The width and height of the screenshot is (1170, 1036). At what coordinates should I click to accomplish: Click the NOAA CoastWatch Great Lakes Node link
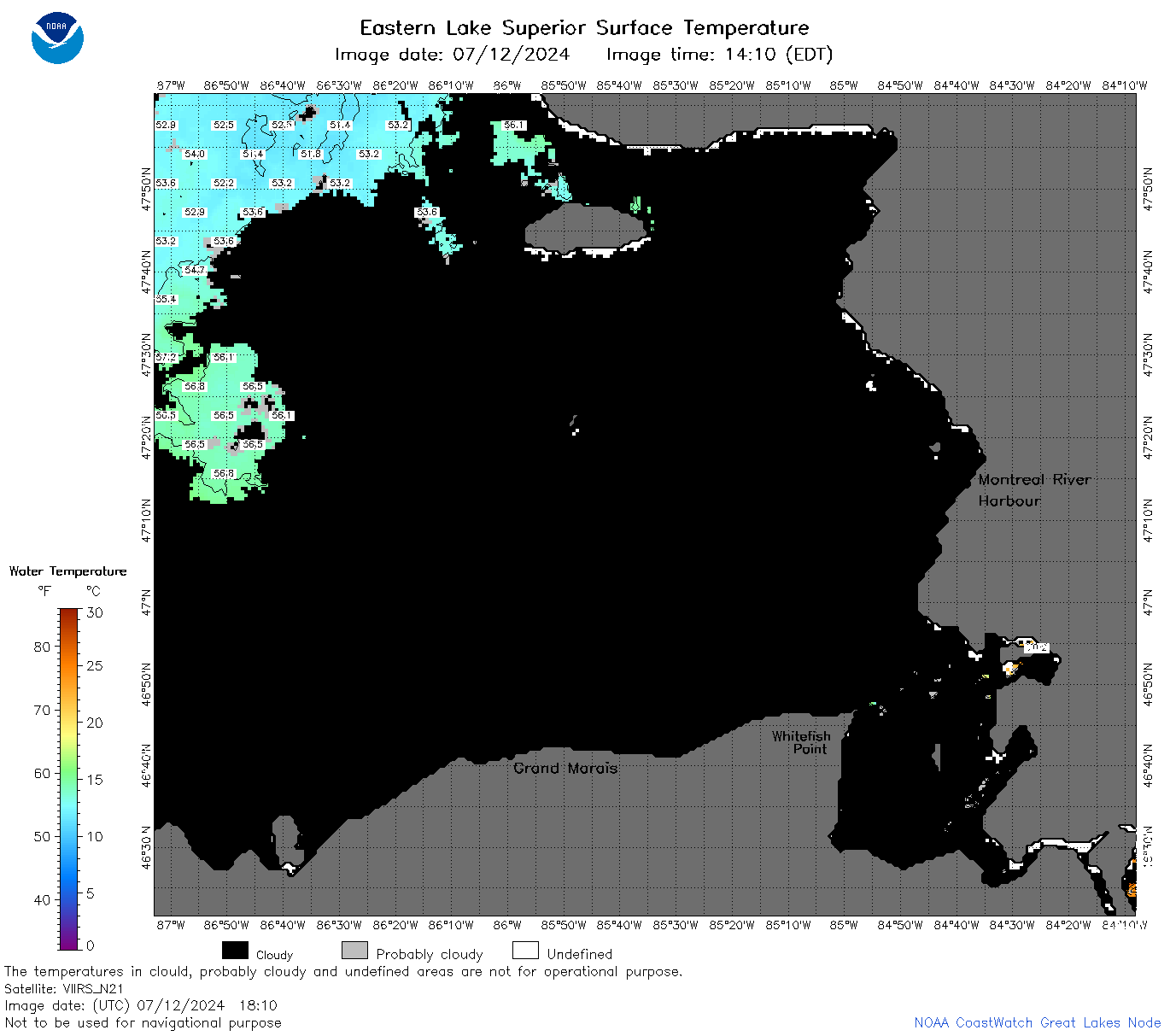point(1037,1022)
